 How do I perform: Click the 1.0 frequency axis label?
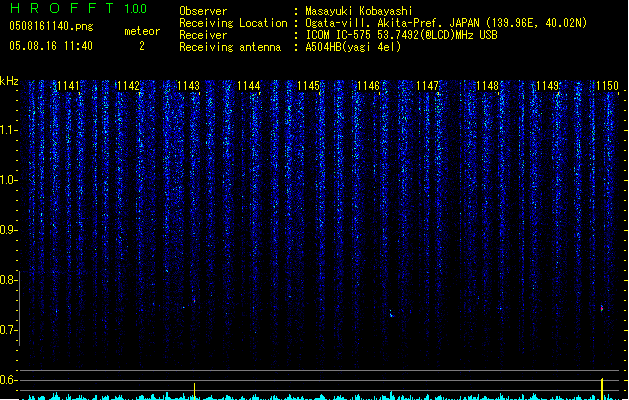[8, 180]
